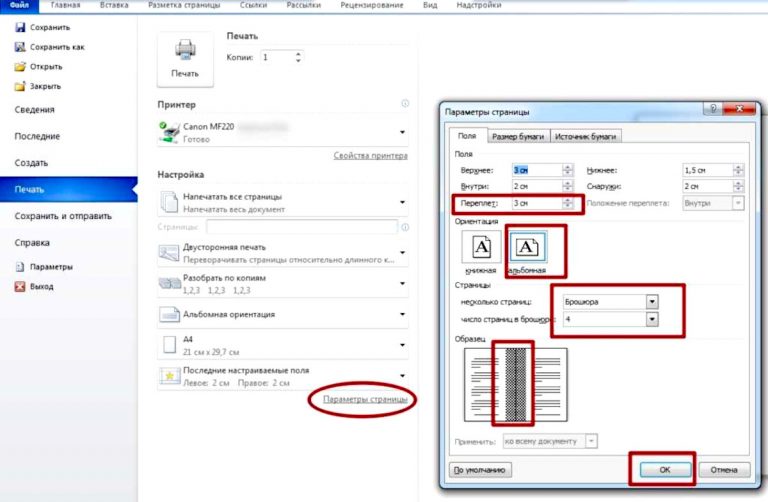Select Последние in backstage menu
This screenshot has width=768, height=502.
pyautogui.click(x=37, y=136)
